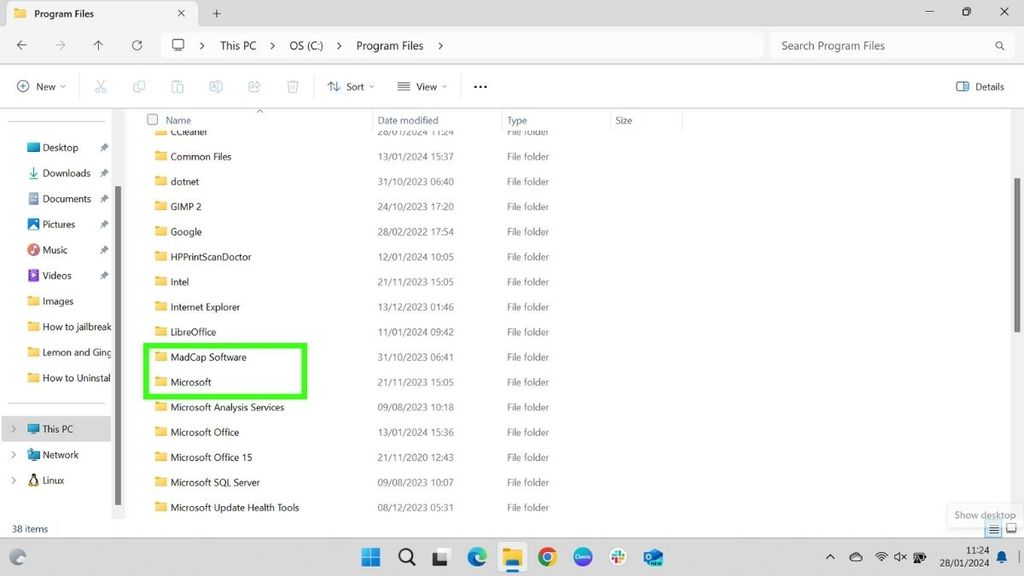Click the Rename icon in toolbar
Image resolution: width=1024 pixels, height=576 pixels.
point(215,87)
